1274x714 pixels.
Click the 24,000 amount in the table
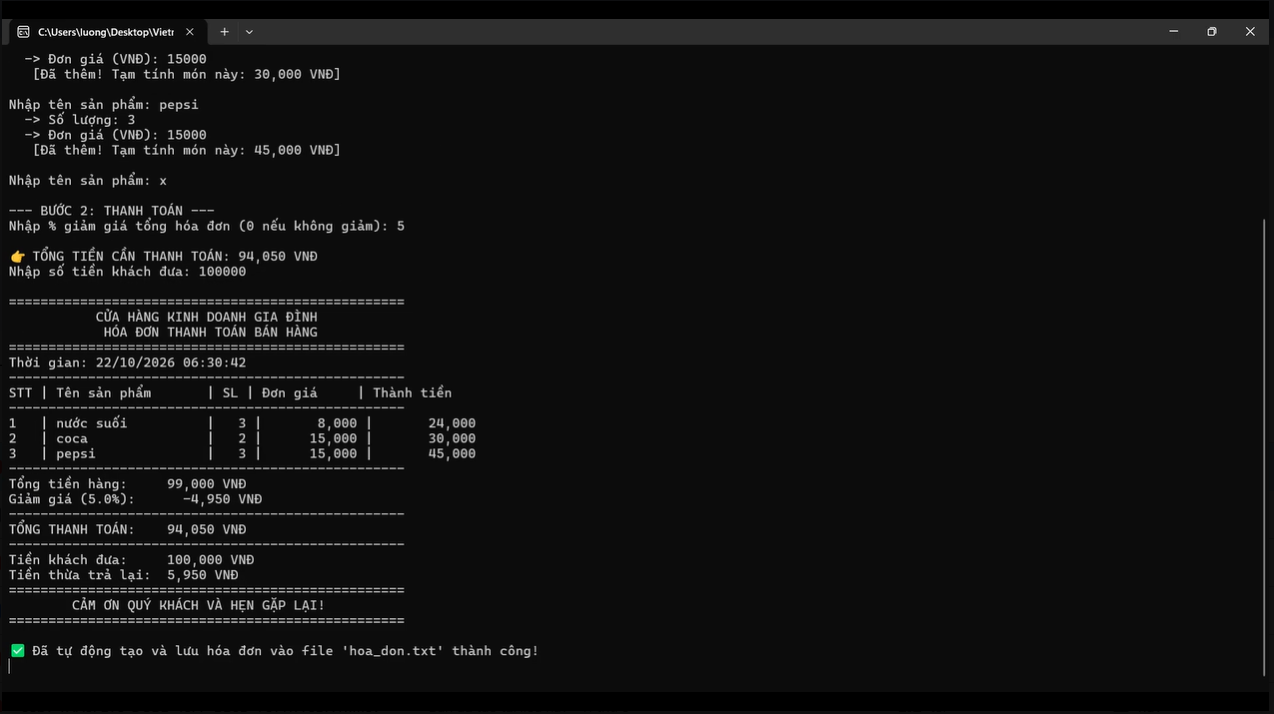452,424
